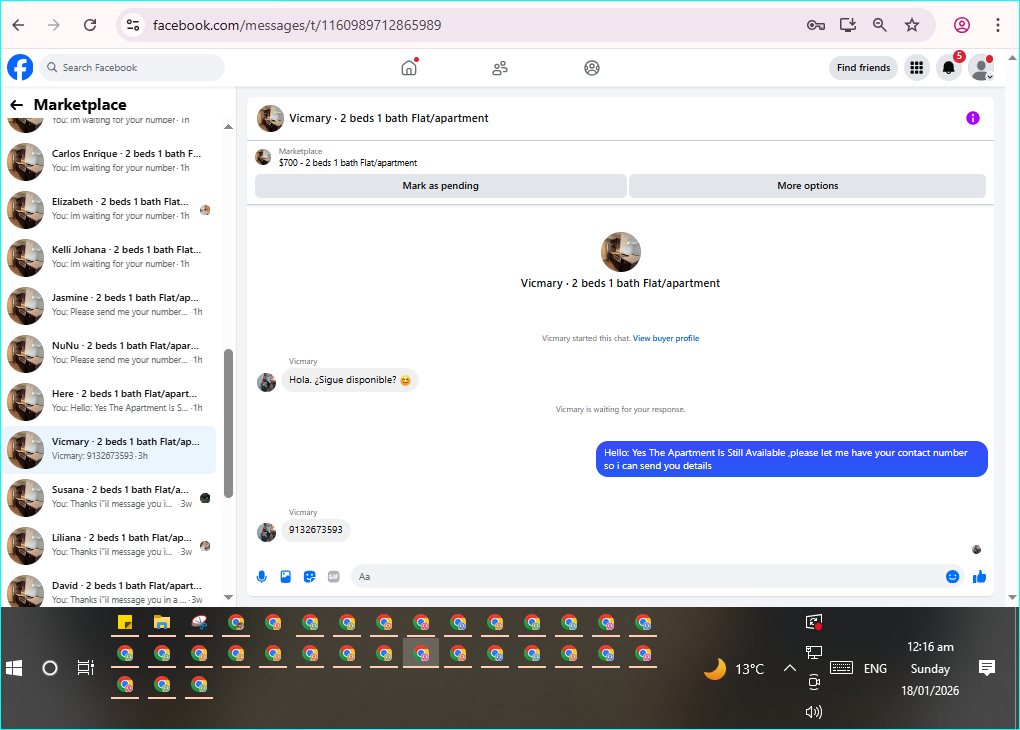Open Carlos Enrique conversation
Screen dimensions: 1020x730
click(x=111, y=161)
